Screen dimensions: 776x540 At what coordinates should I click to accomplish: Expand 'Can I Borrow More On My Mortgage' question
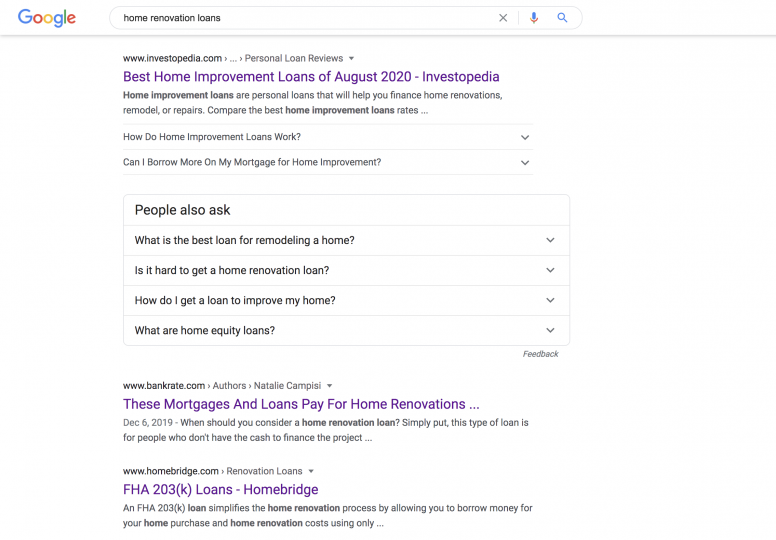point(525,163)
